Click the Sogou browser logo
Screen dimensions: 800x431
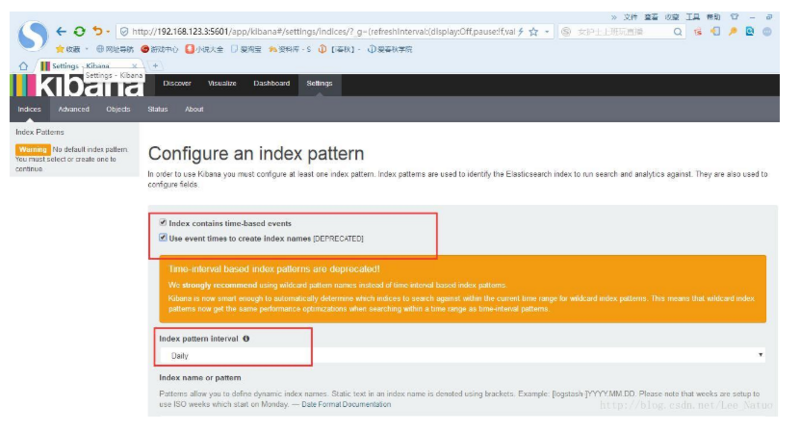coord(33,36)
